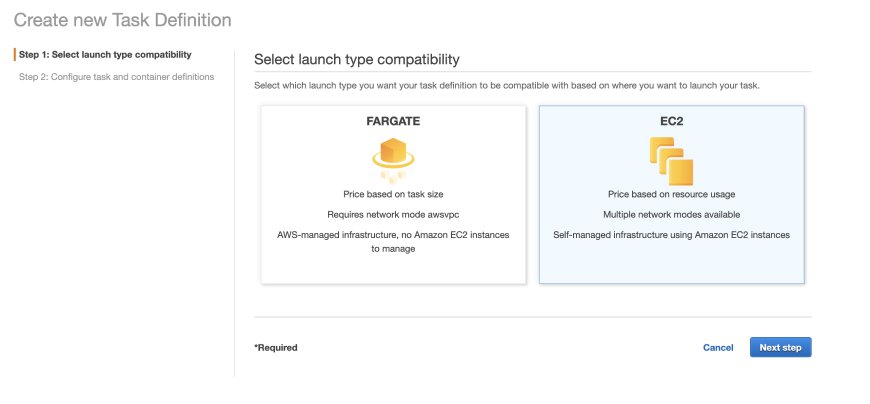Go to Step 2: Configure task and container definitions
This screenshot has height=404, width=870.
click(x=117, y=77)
